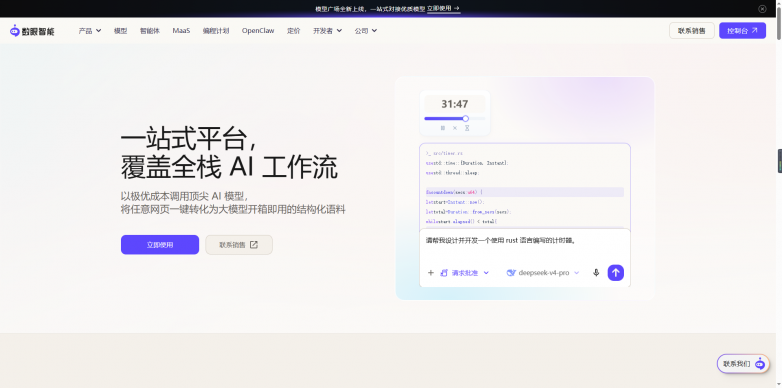Click the purple 立即使用 hero button
The width and height of the screenshot is (782, 388).
click(160, 245)
